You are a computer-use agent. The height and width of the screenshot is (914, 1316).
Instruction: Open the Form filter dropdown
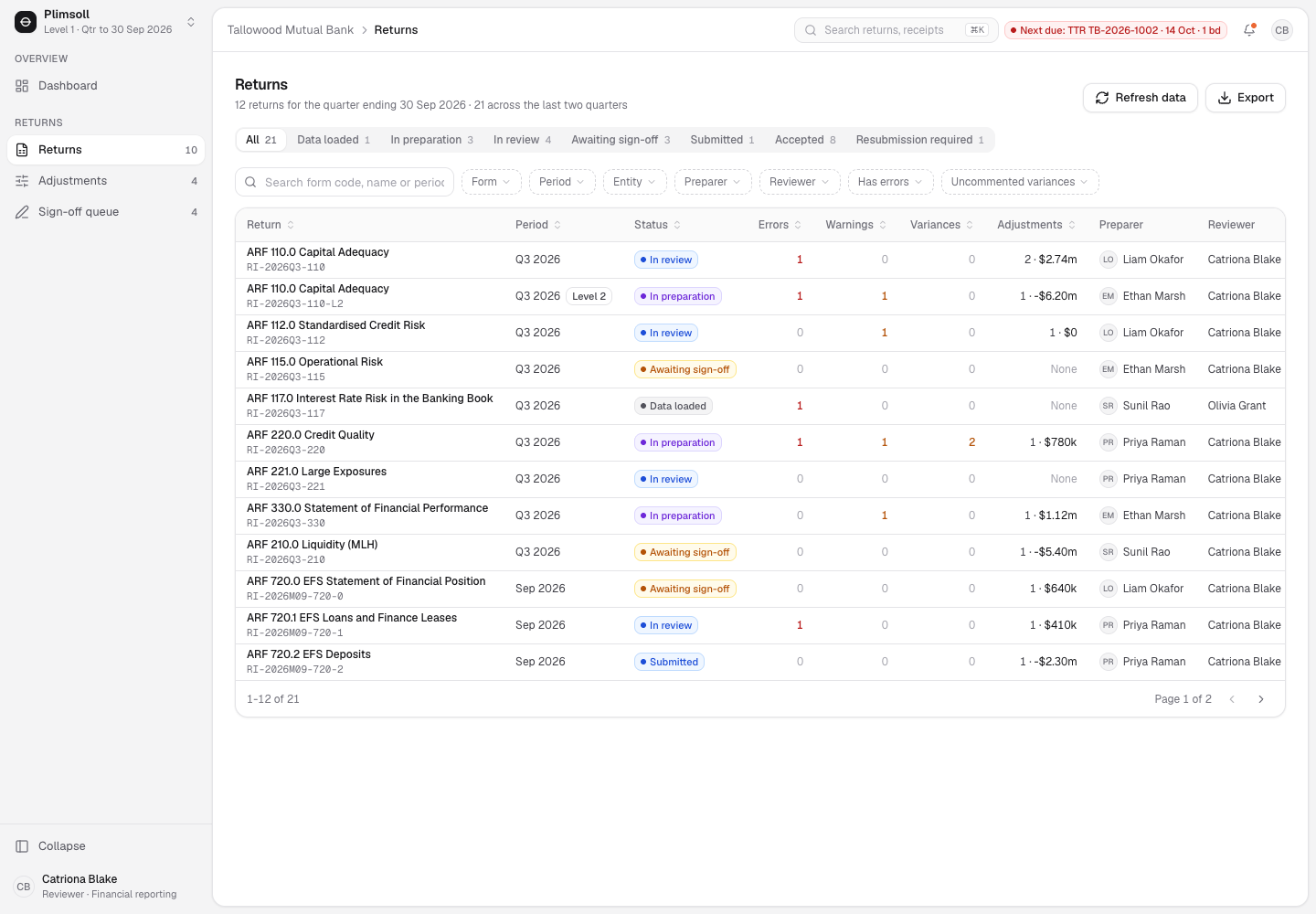pos(492,182)
